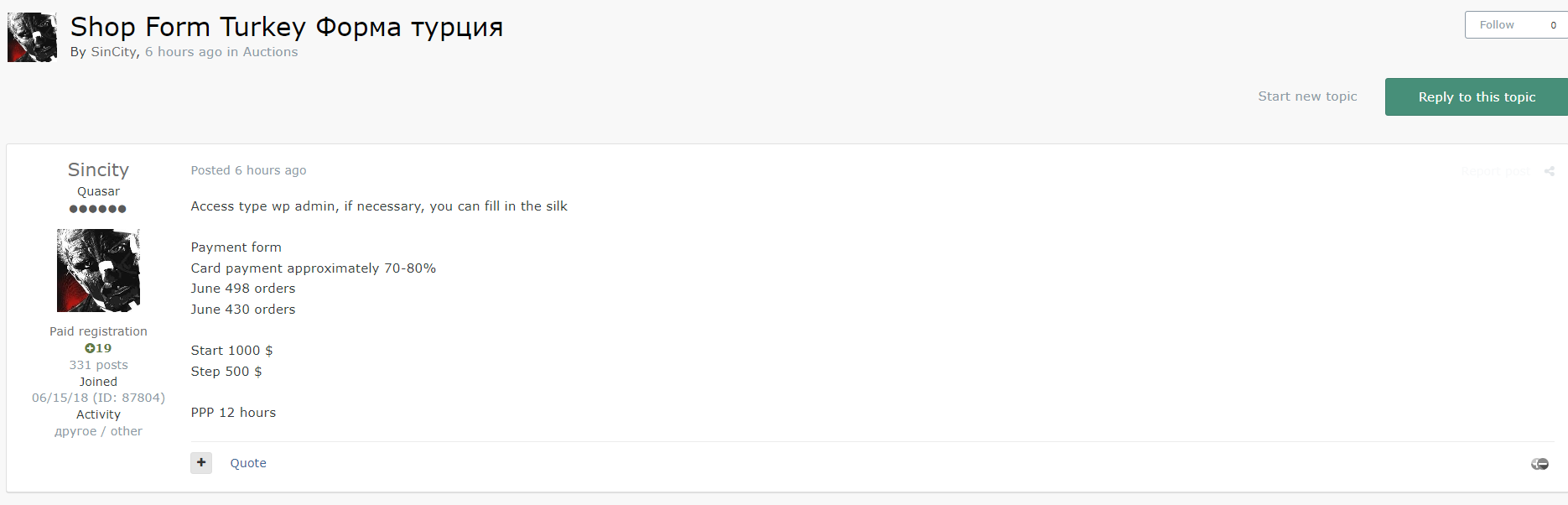Image resolution: width=1568 pixels, height=505 pixels.
Task: Toggle the plus multiquote button
Action: tap(201, 462)
